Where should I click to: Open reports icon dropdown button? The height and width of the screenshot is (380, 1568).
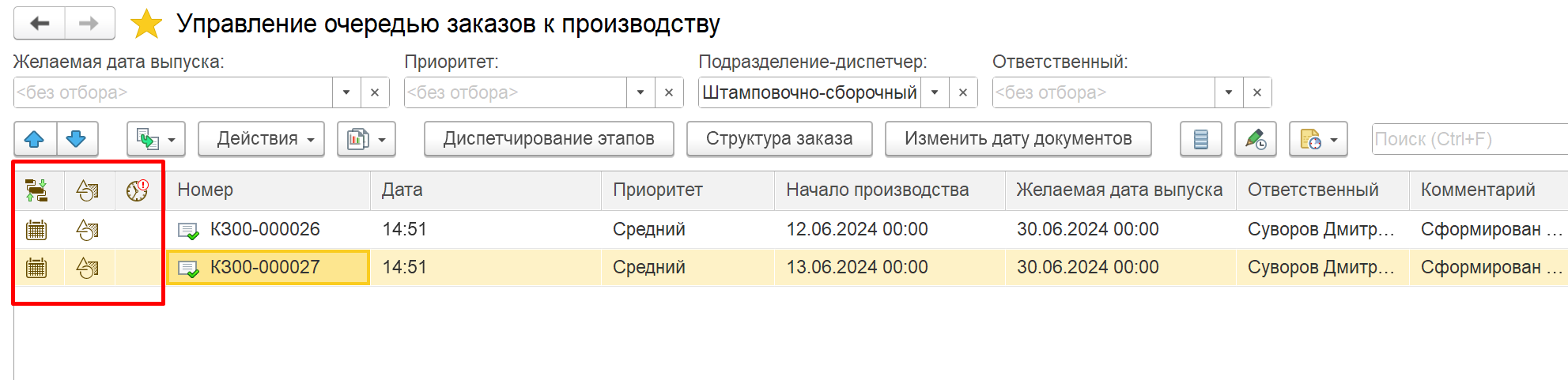pos(366,139)
